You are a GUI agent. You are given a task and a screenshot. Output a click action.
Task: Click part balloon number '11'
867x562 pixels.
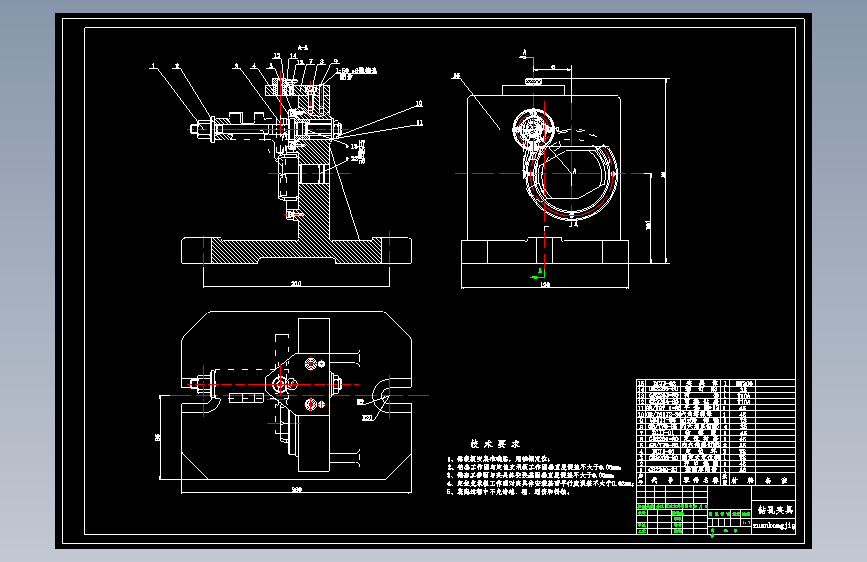(419, 122)
